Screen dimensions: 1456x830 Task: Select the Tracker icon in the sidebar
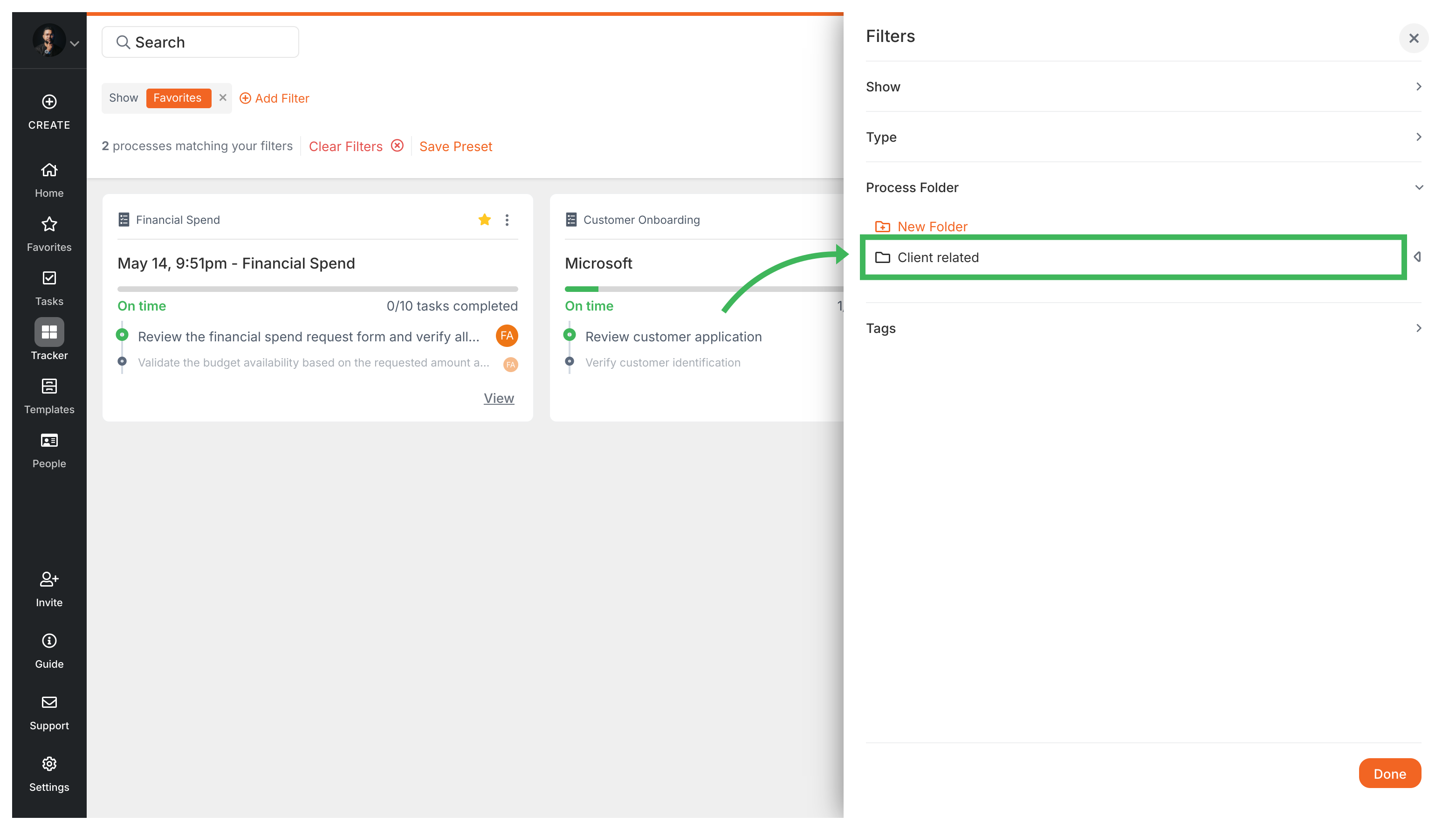[48, 339]
